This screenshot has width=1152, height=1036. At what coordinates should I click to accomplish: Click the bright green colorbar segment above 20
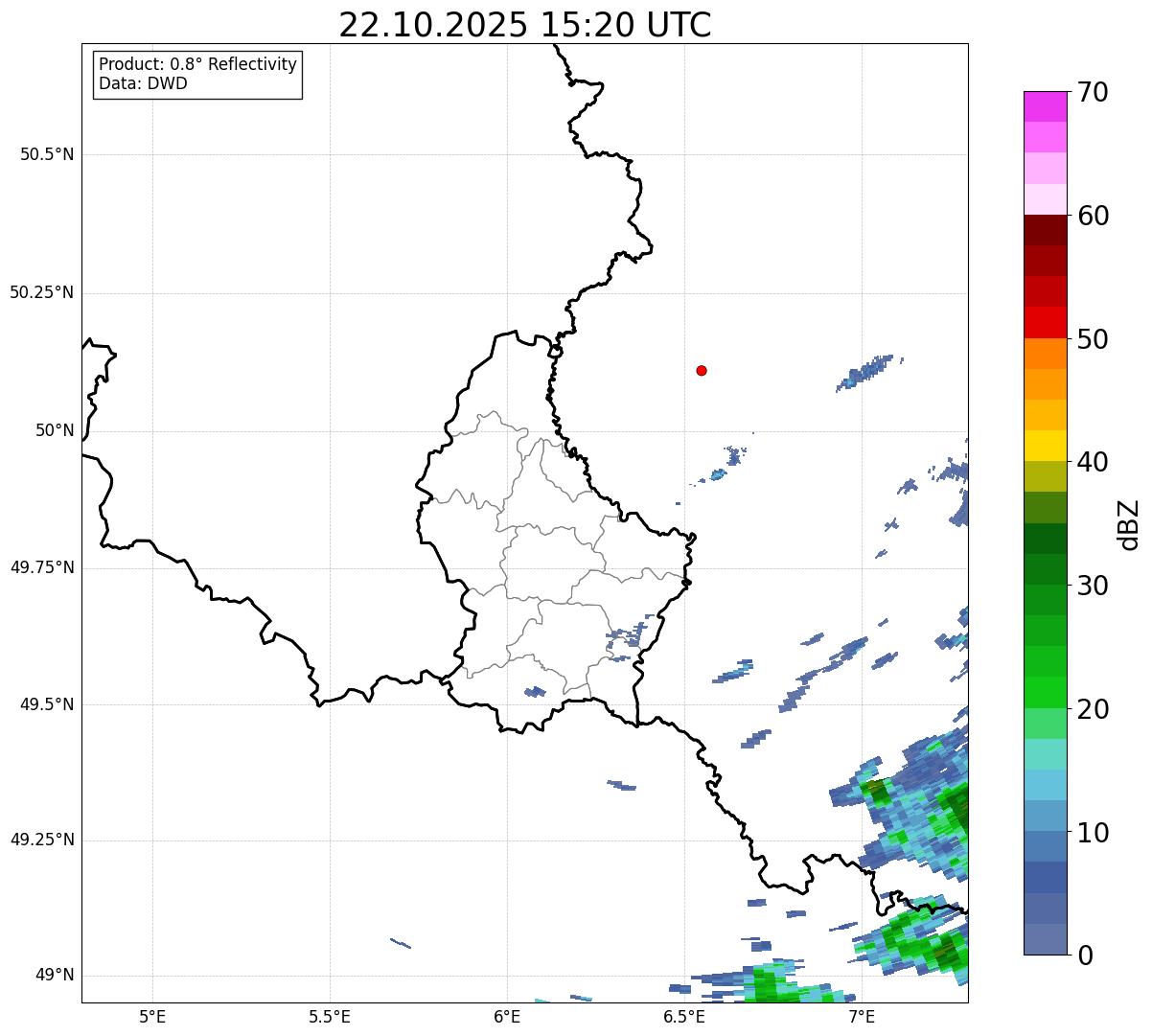click(1045, 693)
